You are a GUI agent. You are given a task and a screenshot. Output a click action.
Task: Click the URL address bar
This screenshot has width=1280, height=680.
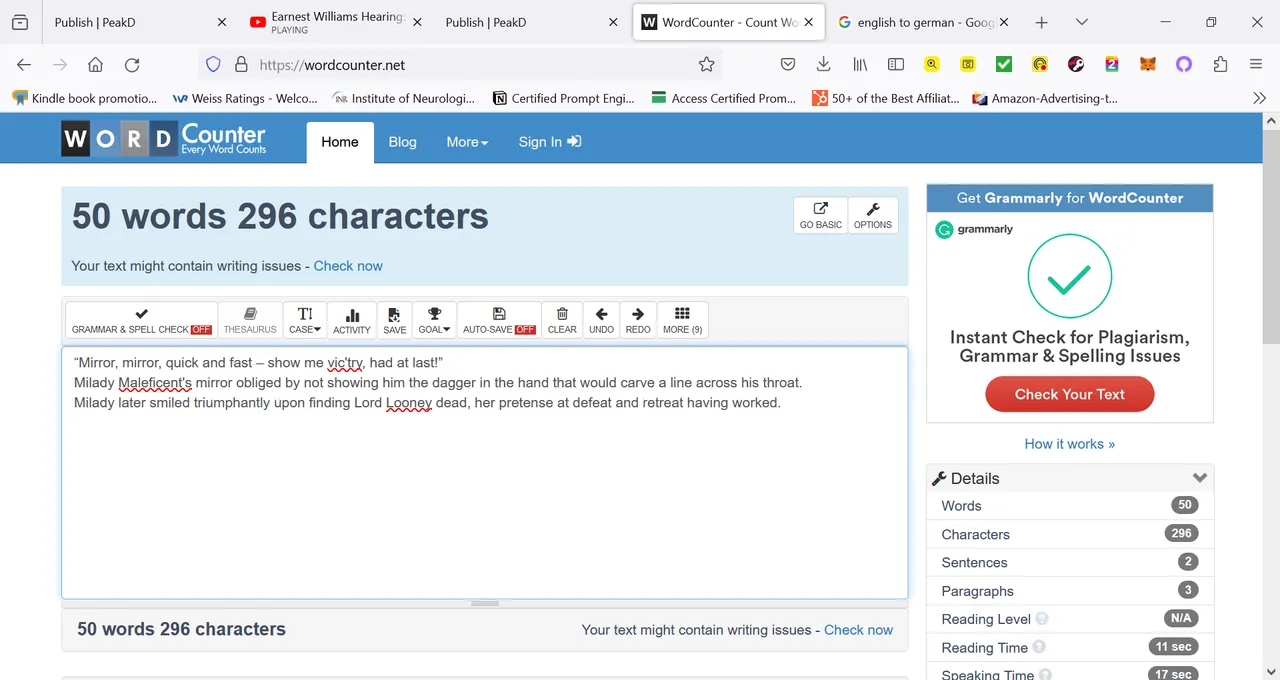[x=460, y=65]
